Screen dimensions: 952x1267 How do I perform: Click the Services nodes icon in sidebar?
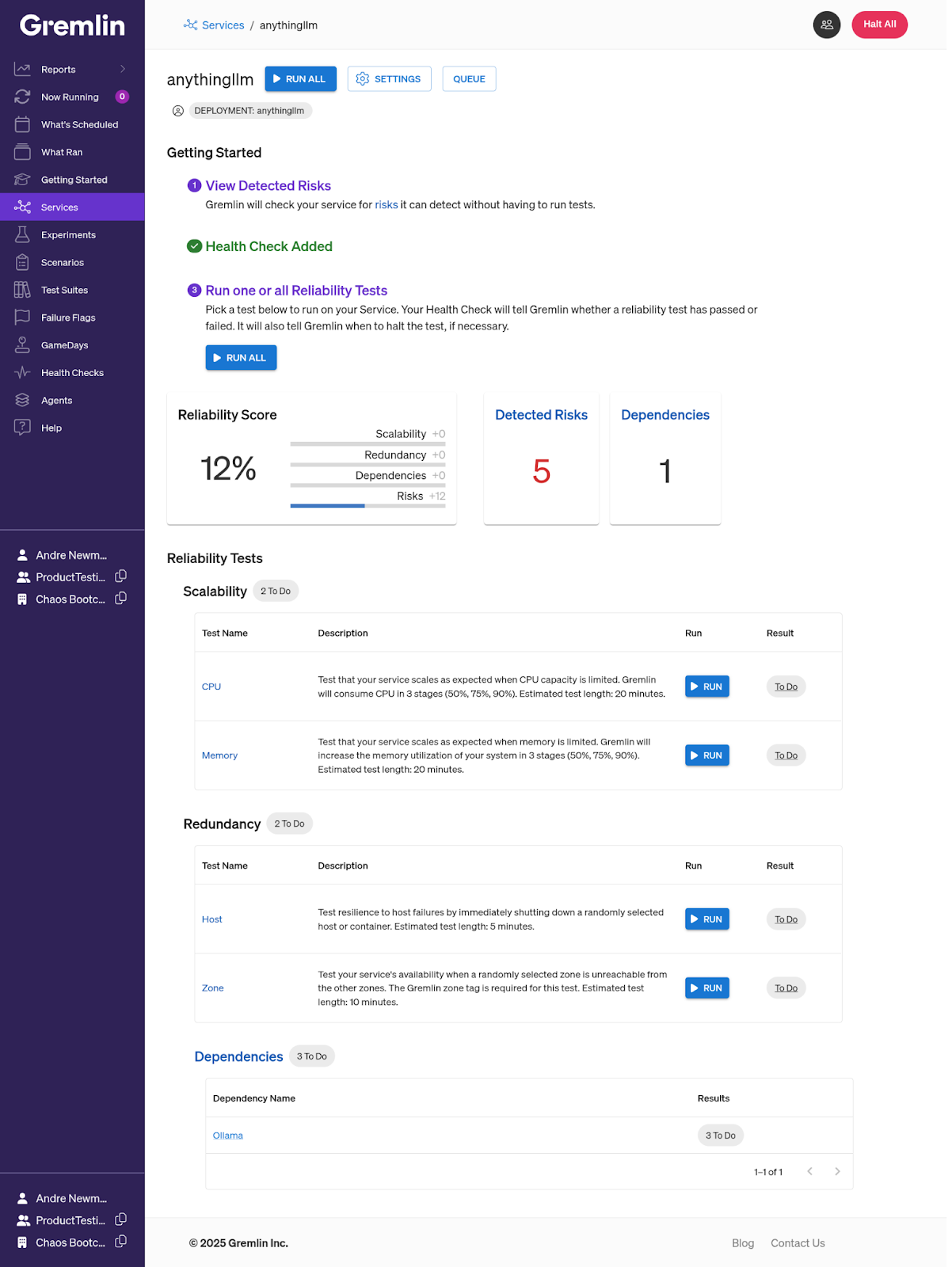pos(22,207)
